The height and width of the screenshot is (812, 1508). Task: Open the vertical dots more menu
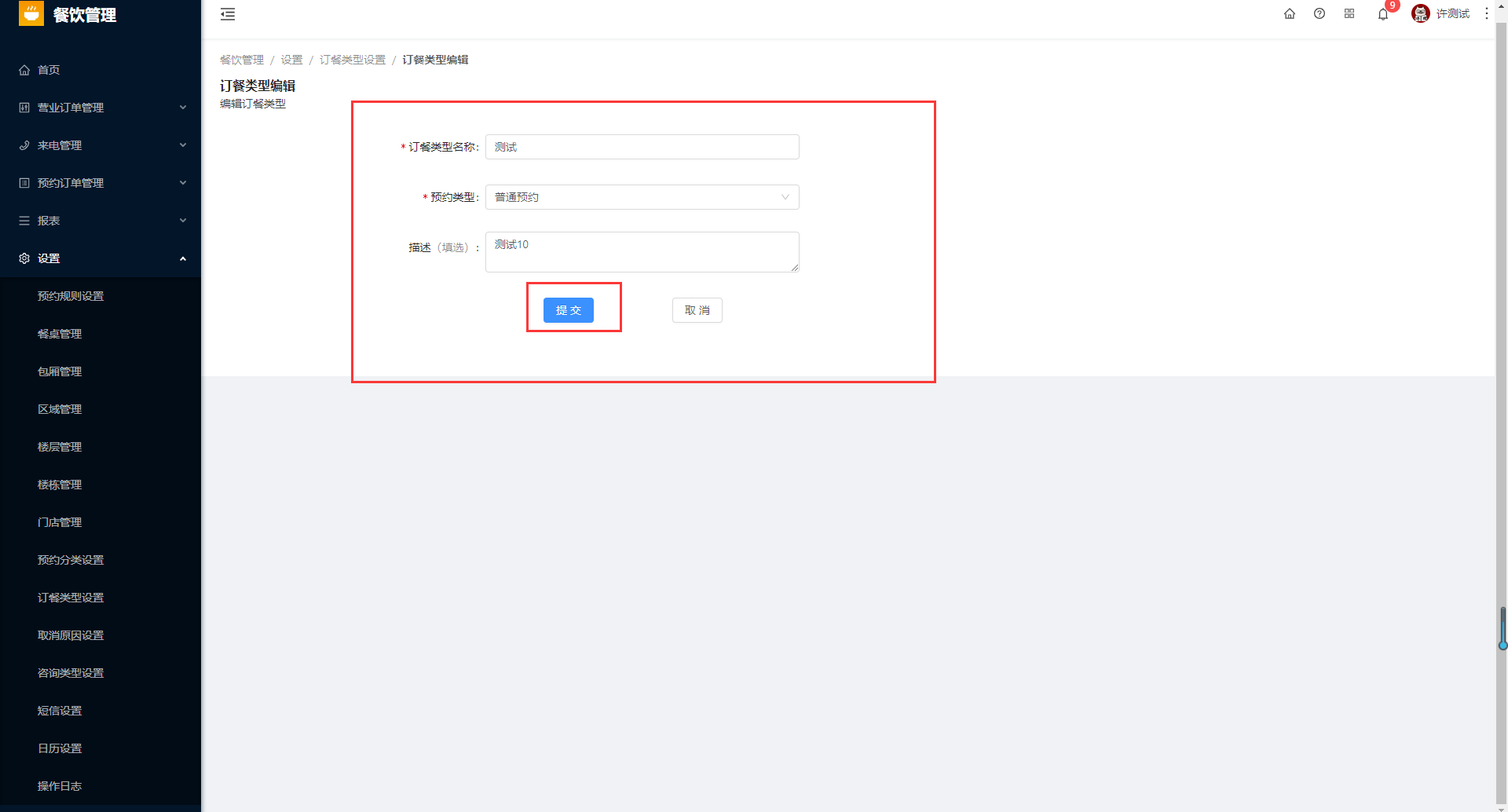coord(1487,13)
